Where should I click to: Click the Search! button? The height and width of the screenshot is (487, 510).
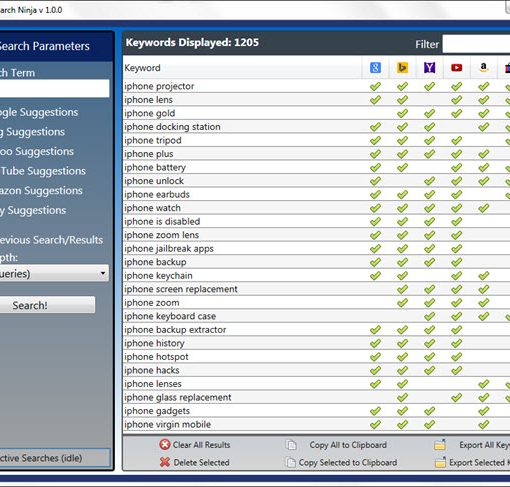pos(47,305)
